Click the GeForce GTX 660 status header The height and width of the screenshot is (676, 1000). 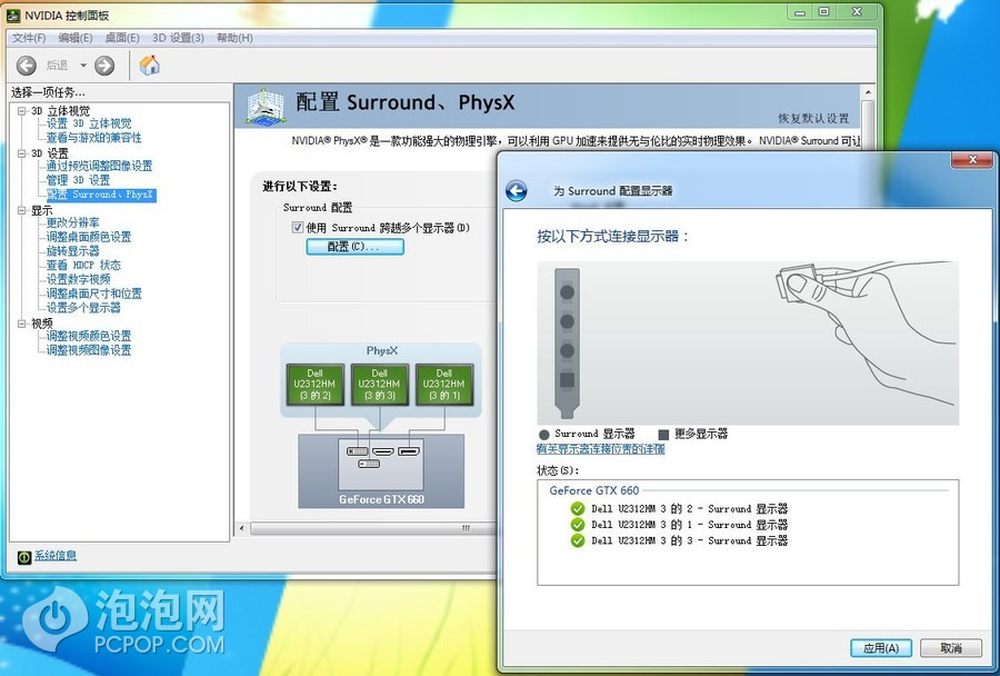click(594, 490)
